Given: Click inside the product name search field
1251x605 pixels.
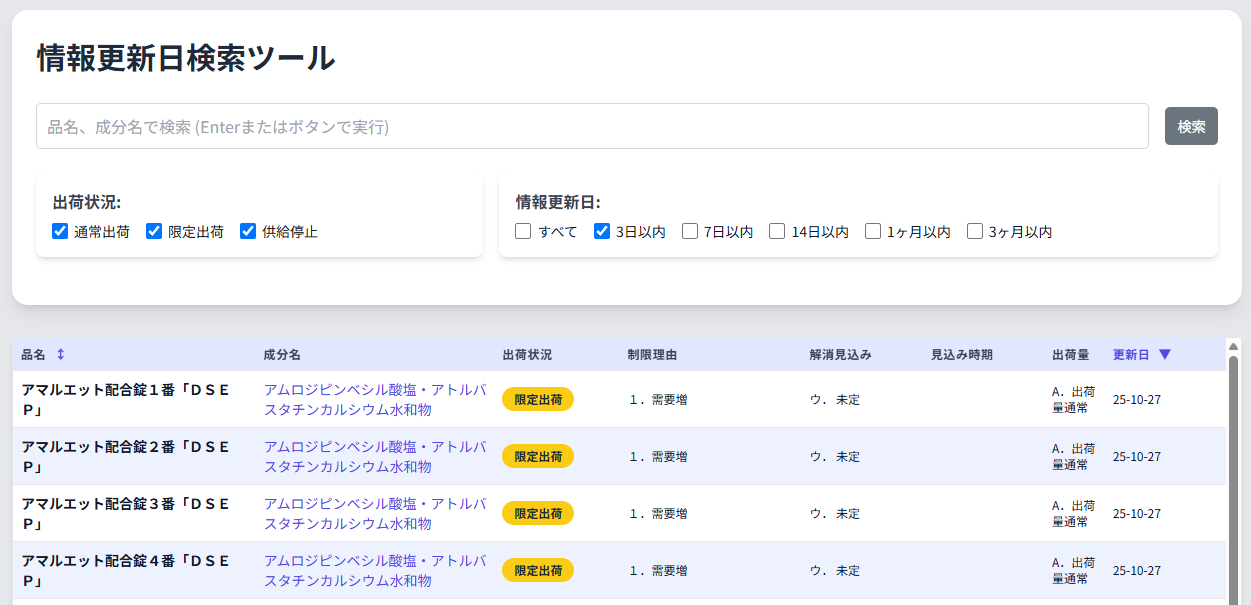Looking at the screenshot, I should tap(592, 125).
